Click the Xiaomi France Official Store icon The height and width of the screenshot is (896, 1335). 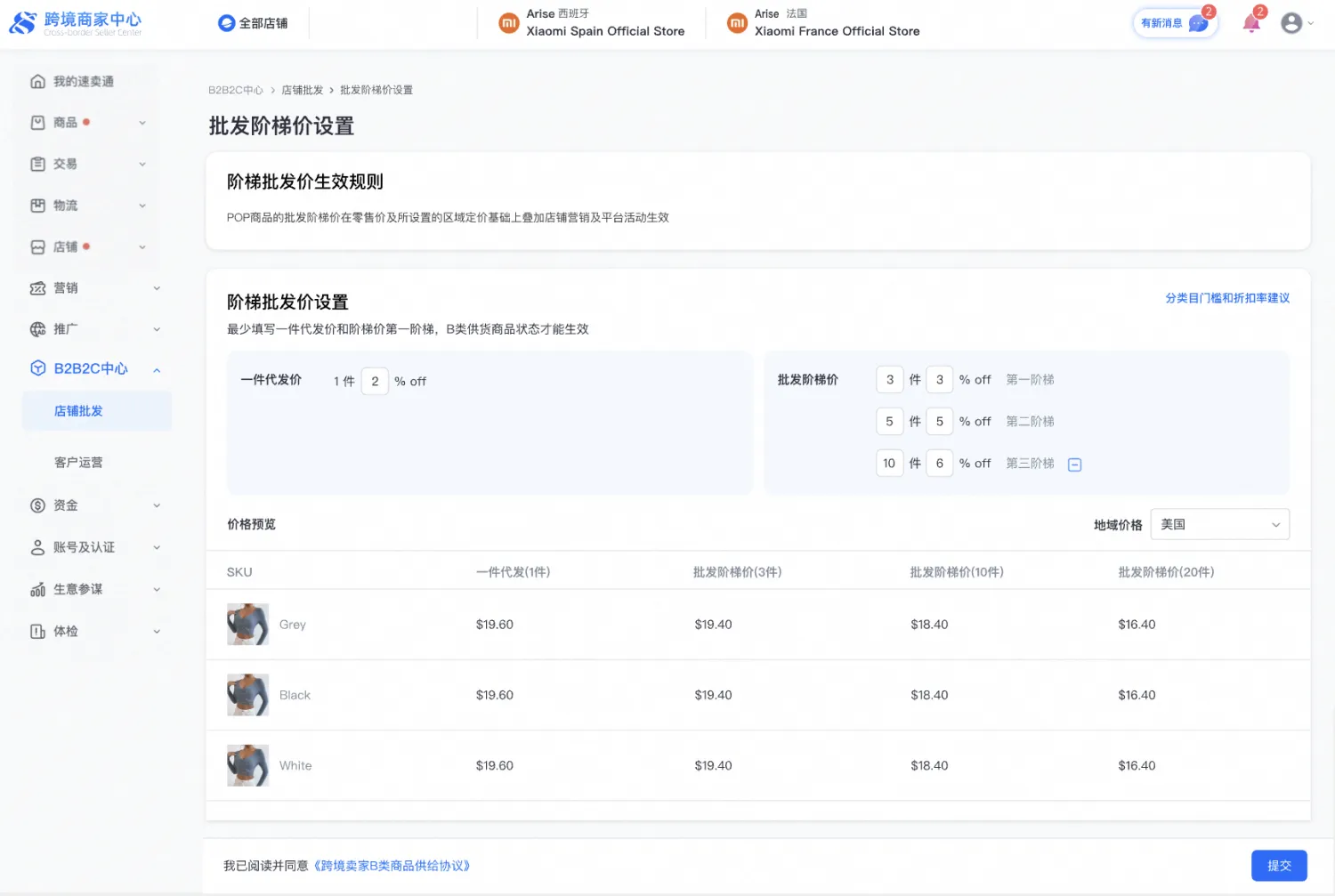737,23
